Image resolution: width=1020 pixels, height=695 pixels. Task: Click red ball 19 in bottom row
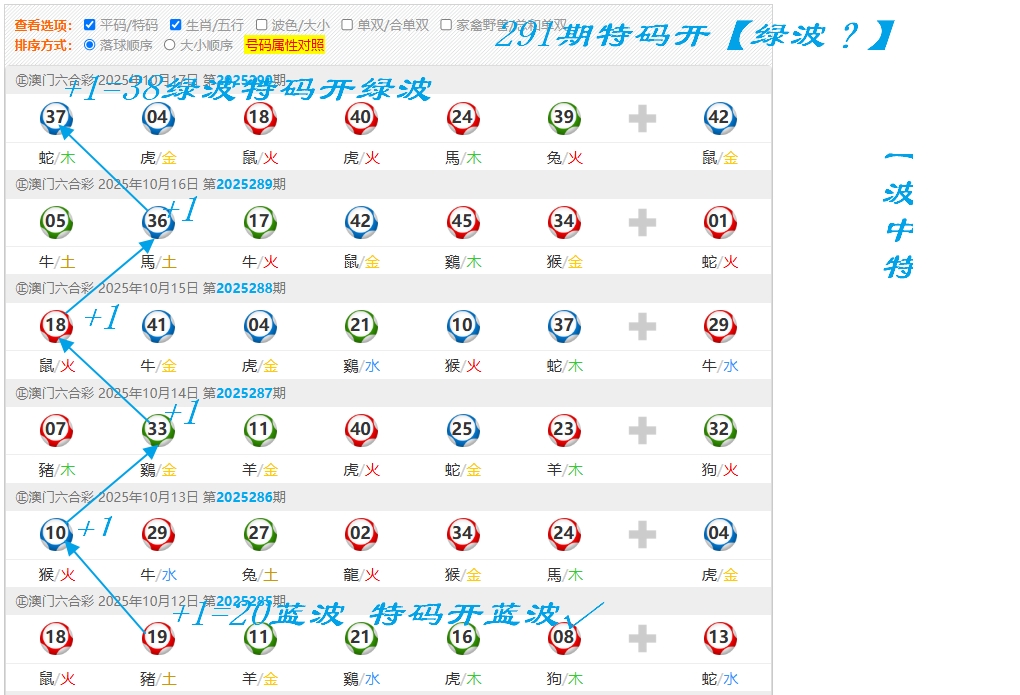tap(158, 638)
